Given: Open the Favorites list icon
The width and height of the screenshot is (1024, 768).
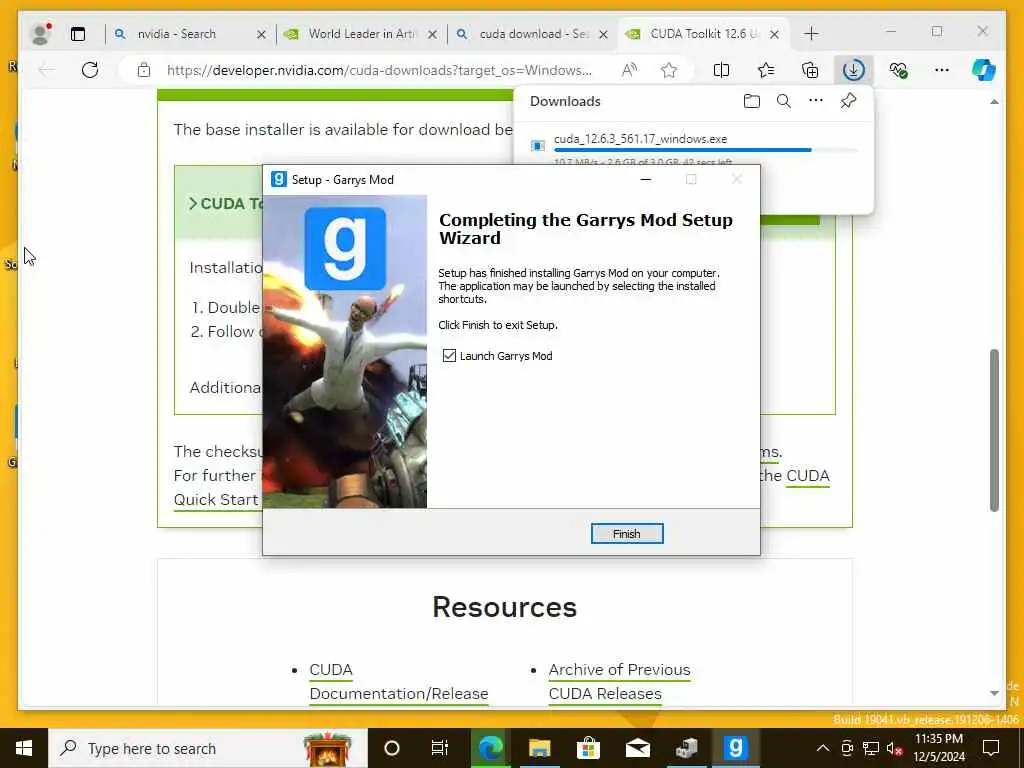Looking at the screenshot, I should coord(766,70).
